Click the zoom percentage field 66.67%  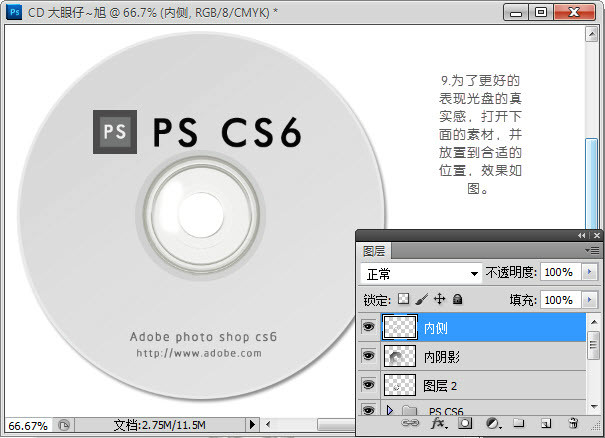point(28,425)
